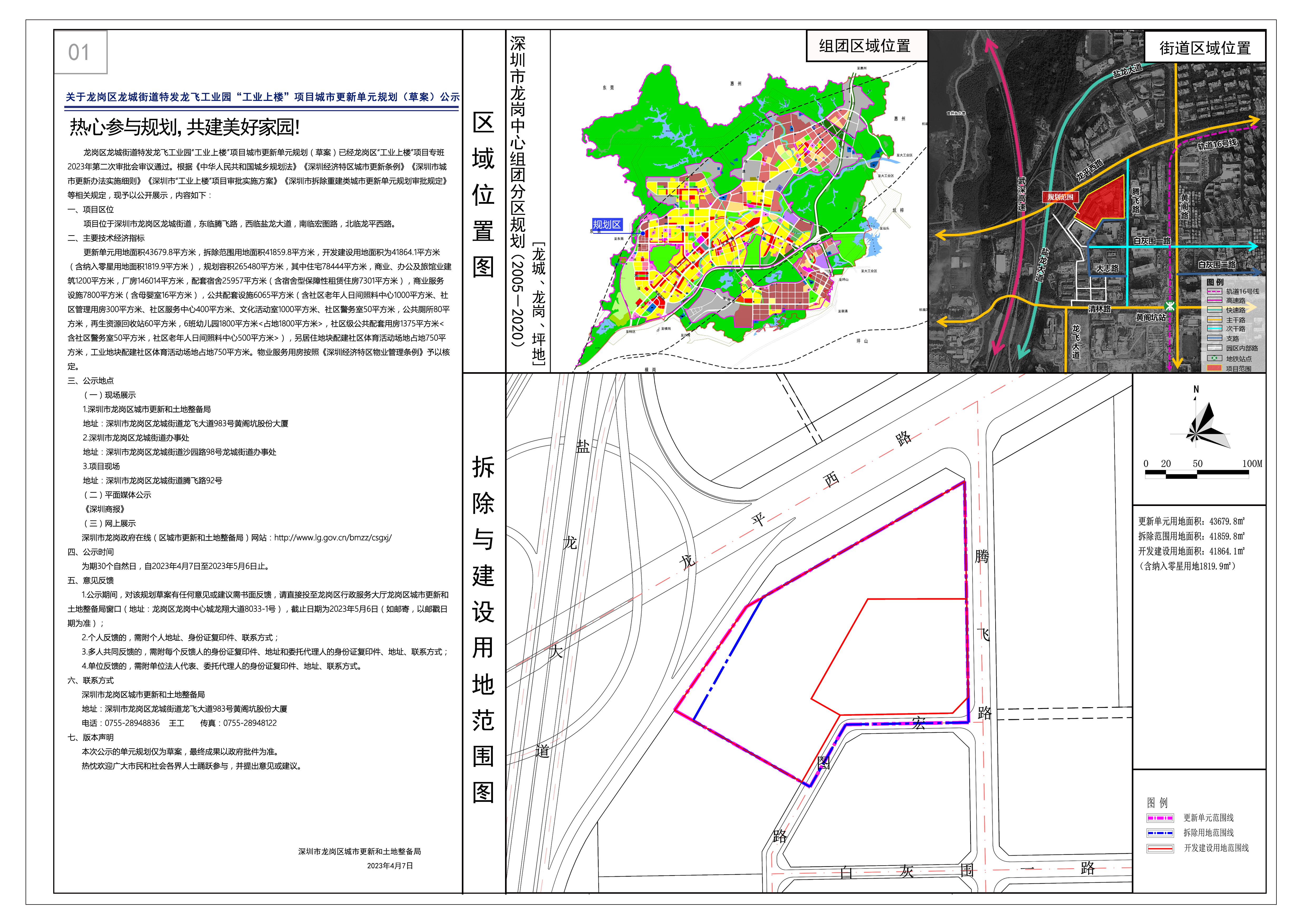The image size is (1307, 924).
Task: Click the 盐龙大道 label near the top of satellite map
Action: coord(1128,72)
